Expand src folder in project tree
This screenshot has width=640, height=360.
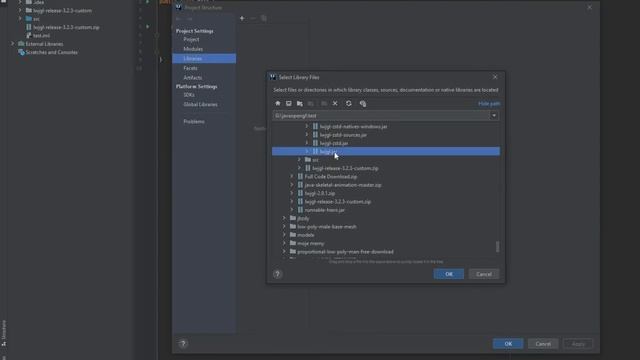pyautogui.click(x=20, y=19)
